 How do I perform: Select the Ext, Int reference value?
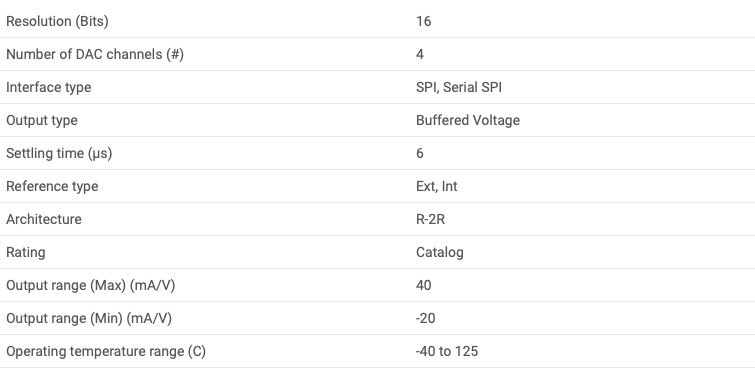[437, 186]
